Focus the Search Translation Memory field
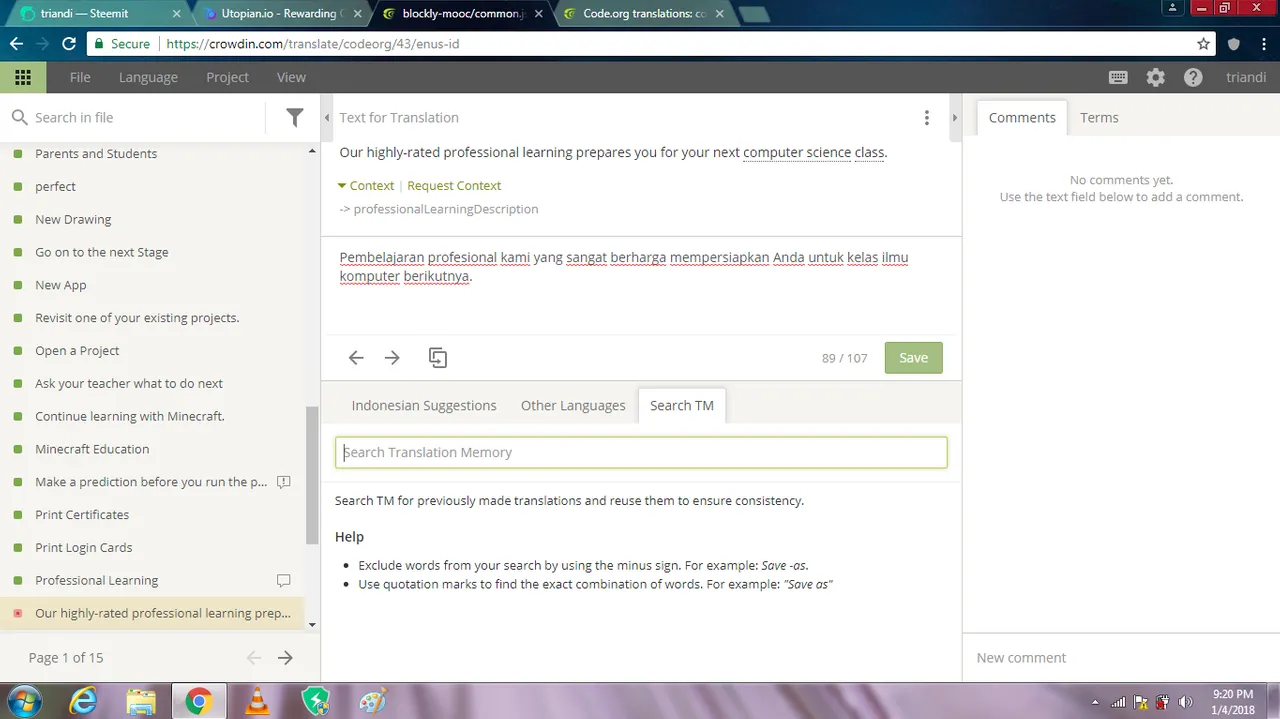 coord(641,452)
